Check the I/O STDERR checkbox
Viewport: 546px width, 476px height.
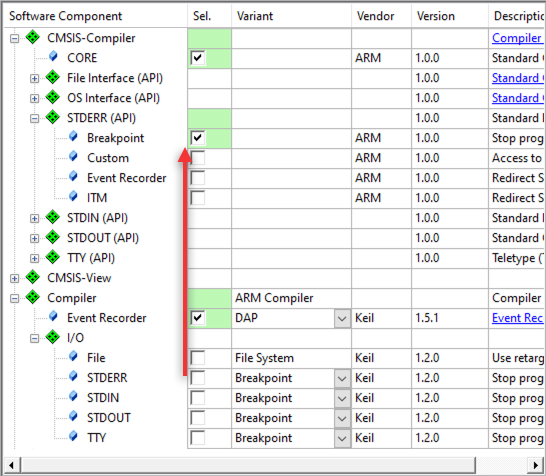click(x=198, y=378)
